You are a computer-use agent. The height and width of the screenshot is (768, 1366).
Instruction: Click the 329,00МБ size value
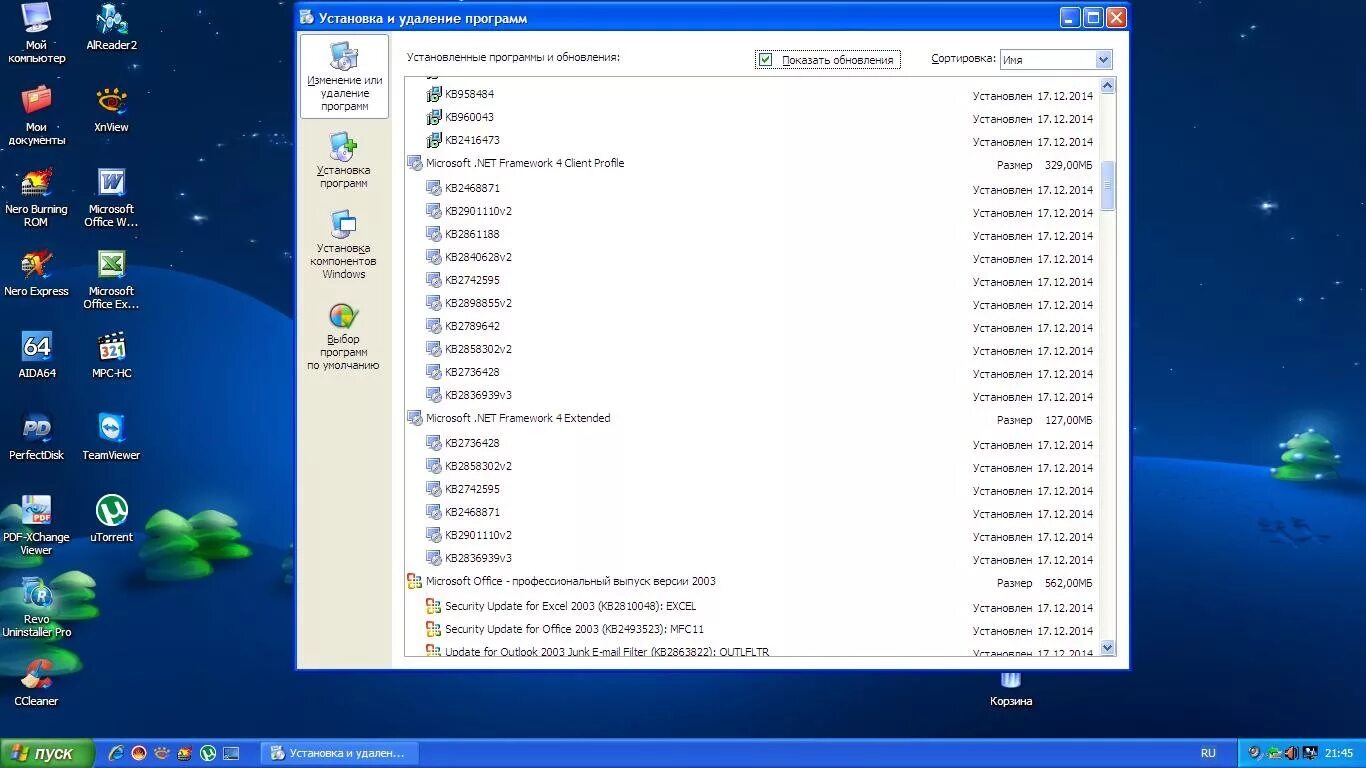[1068, 165]
